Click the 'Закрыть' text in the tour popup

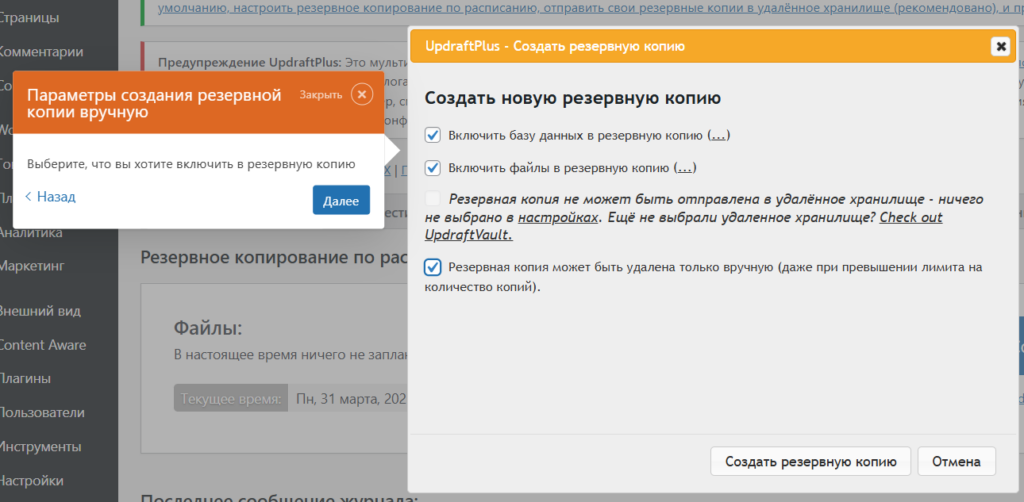pyautogui.click(x=321, y=95)
